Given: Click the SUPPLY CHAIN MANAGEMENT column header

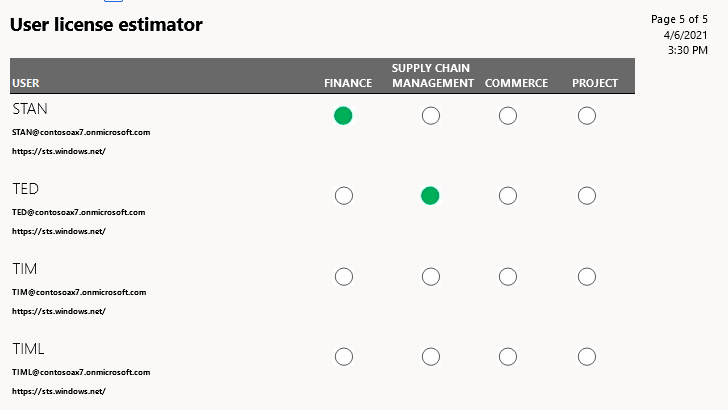Looking at the screenshot, I should (x=433, y=76).
